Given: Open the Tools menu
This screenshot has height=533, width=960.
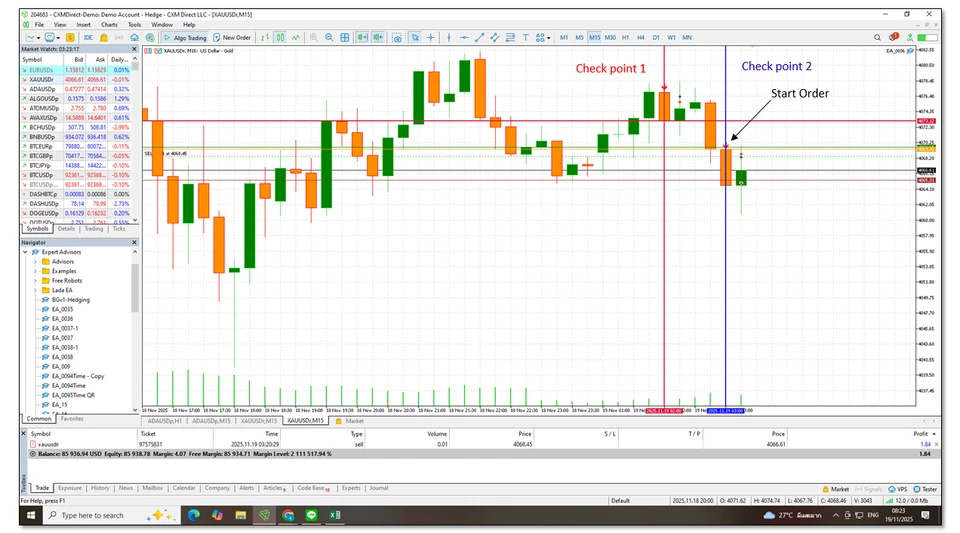Looking at the screenshot, I should pyautogui.click(x=134, y=25).
